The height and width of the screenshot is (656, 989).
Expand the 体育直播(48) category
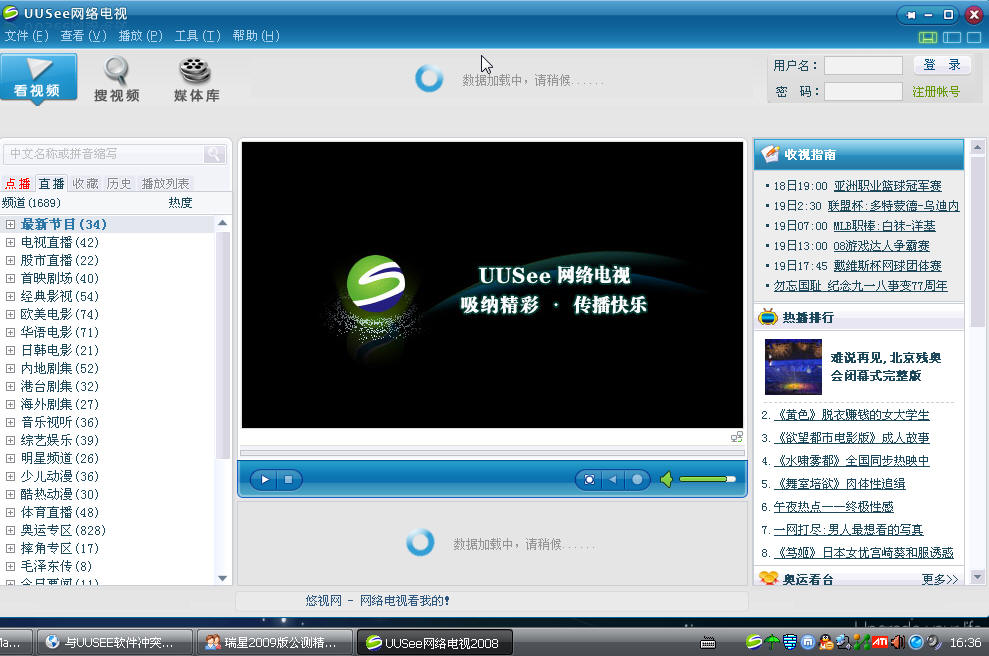(x=10, y=512)
